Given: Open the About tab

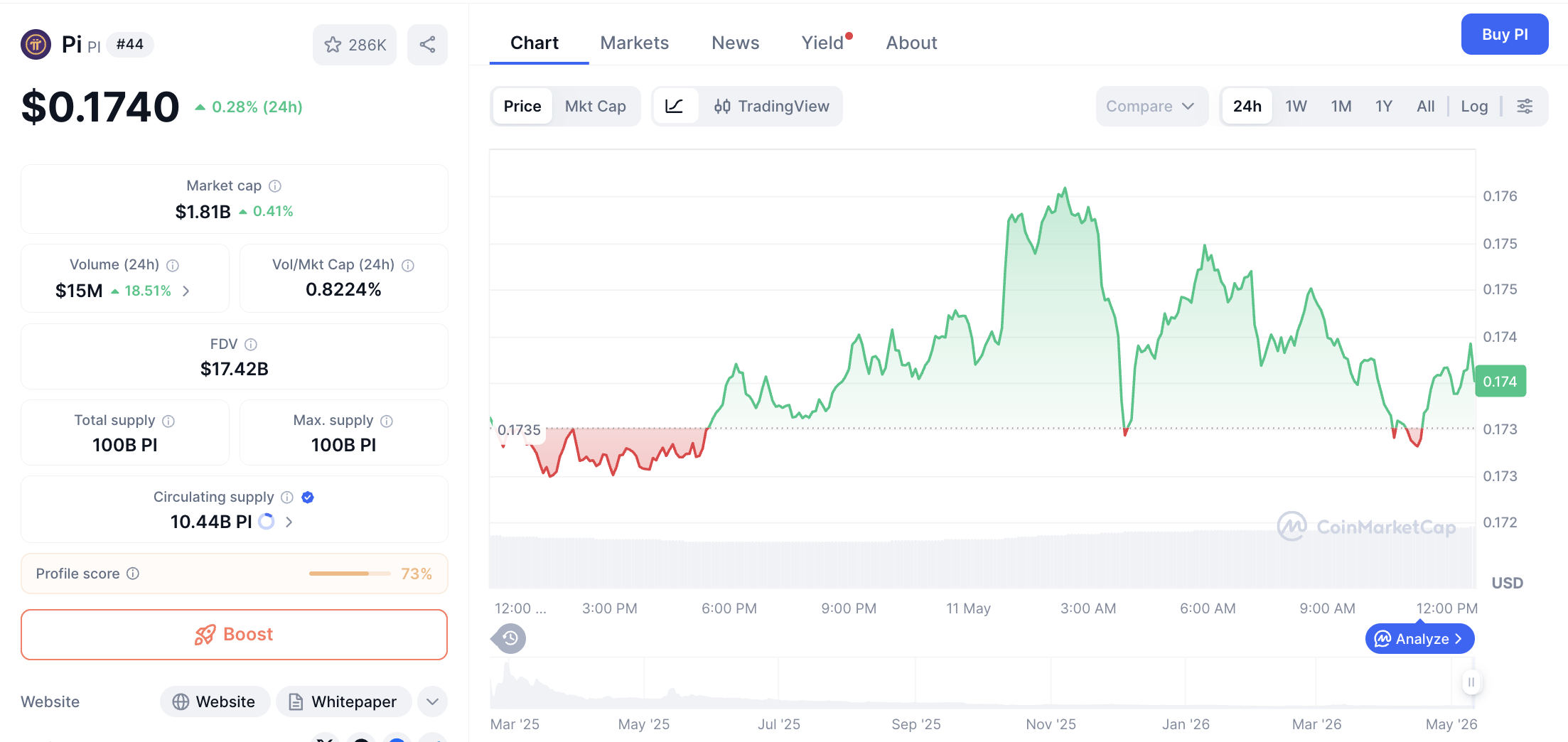Looking at the screenshot, I should pos(911,43).
